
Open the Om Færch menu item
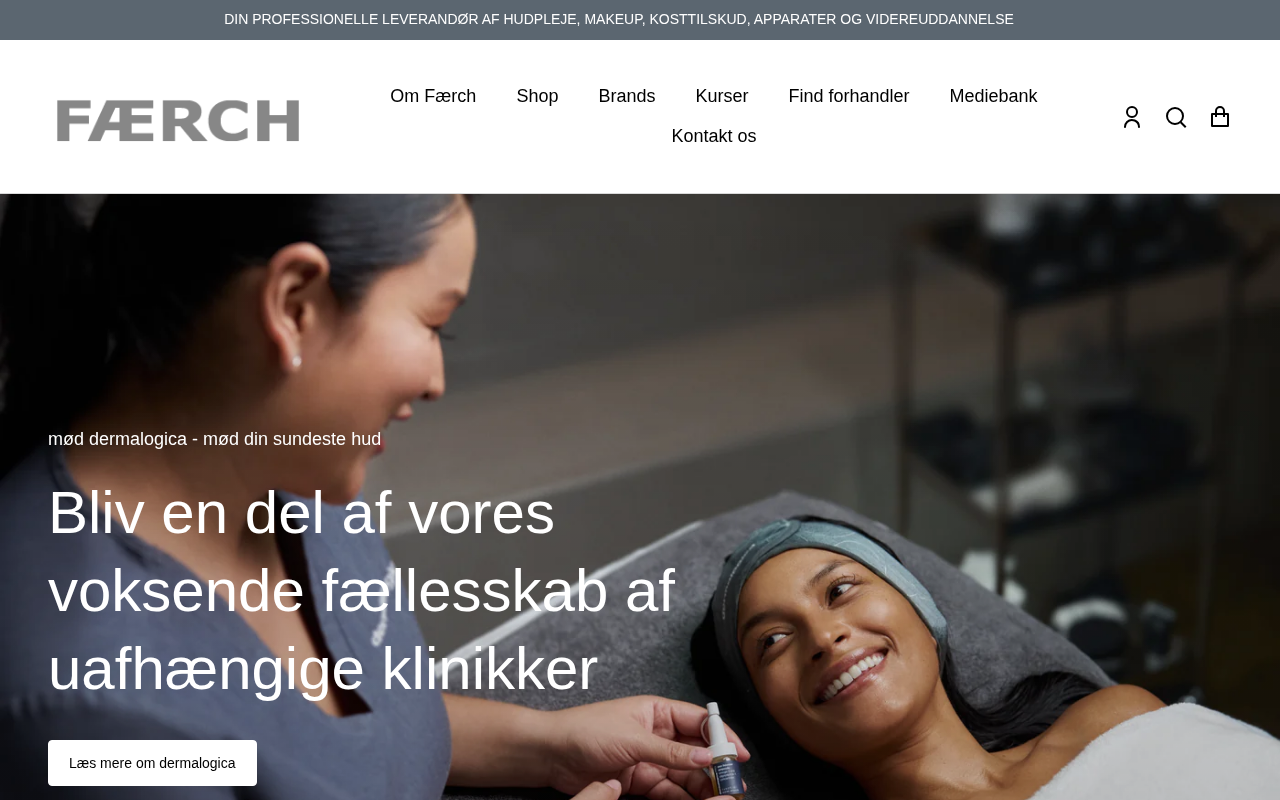(x=433, y=96)
